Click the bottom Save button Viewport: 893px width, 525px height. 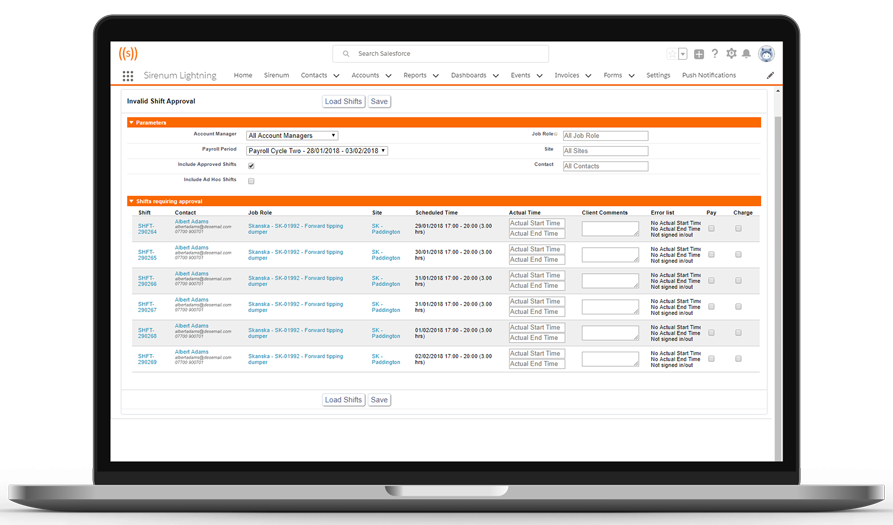(x=379, y=400)
